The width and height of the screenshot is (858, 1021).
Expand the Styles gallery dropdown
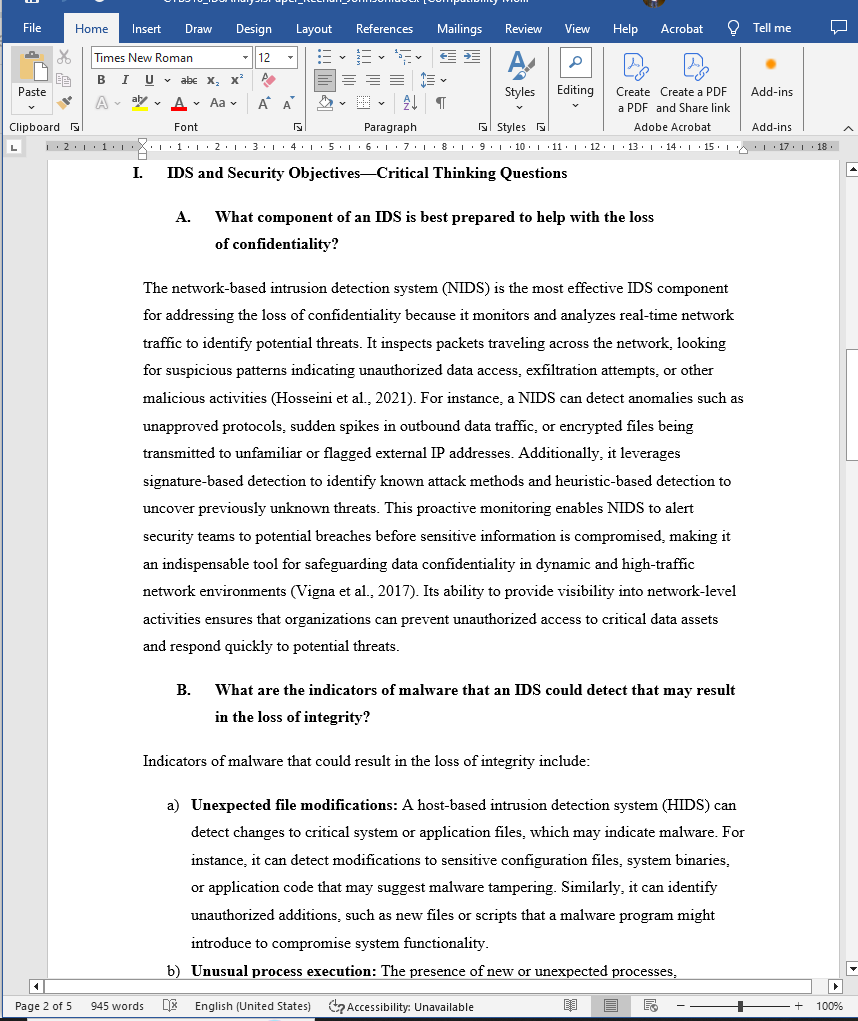pyautogui.click(x=519, y=107)
